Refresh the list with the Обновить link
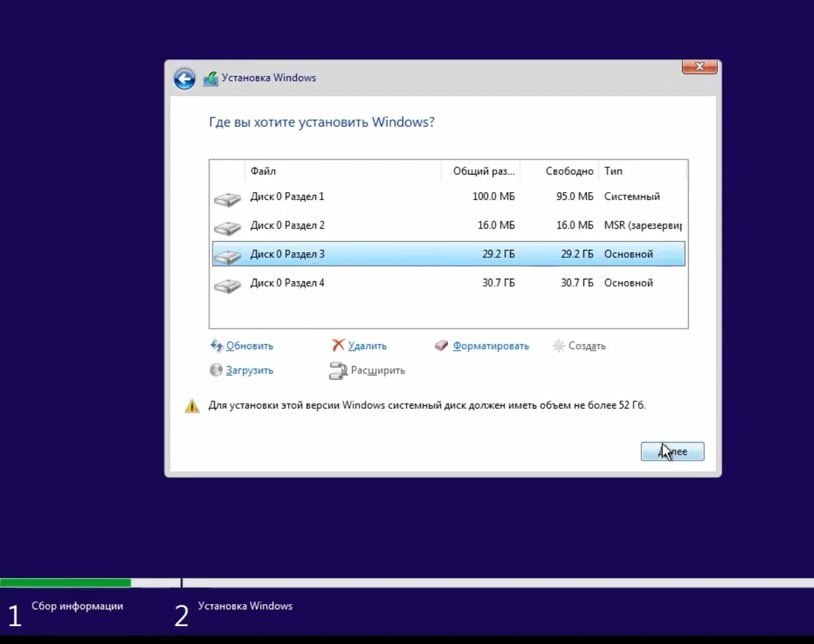Image resolution: width=814 pixels, height=644 pixels. pos(249,346)
